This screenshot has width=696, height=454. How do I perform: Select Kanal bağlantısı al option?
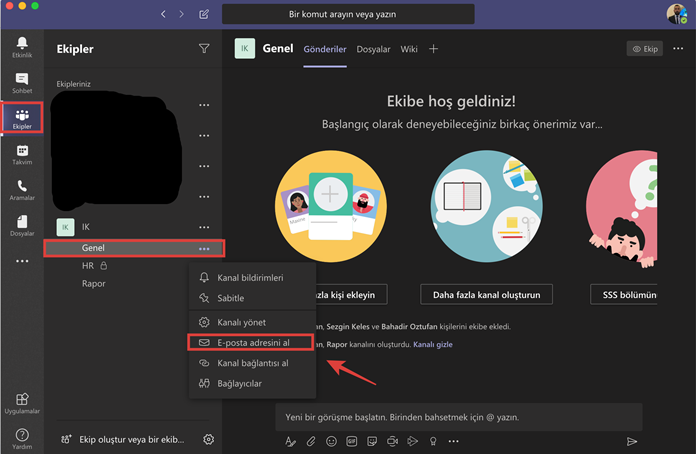pyautogui.click(x=252, y=363)
